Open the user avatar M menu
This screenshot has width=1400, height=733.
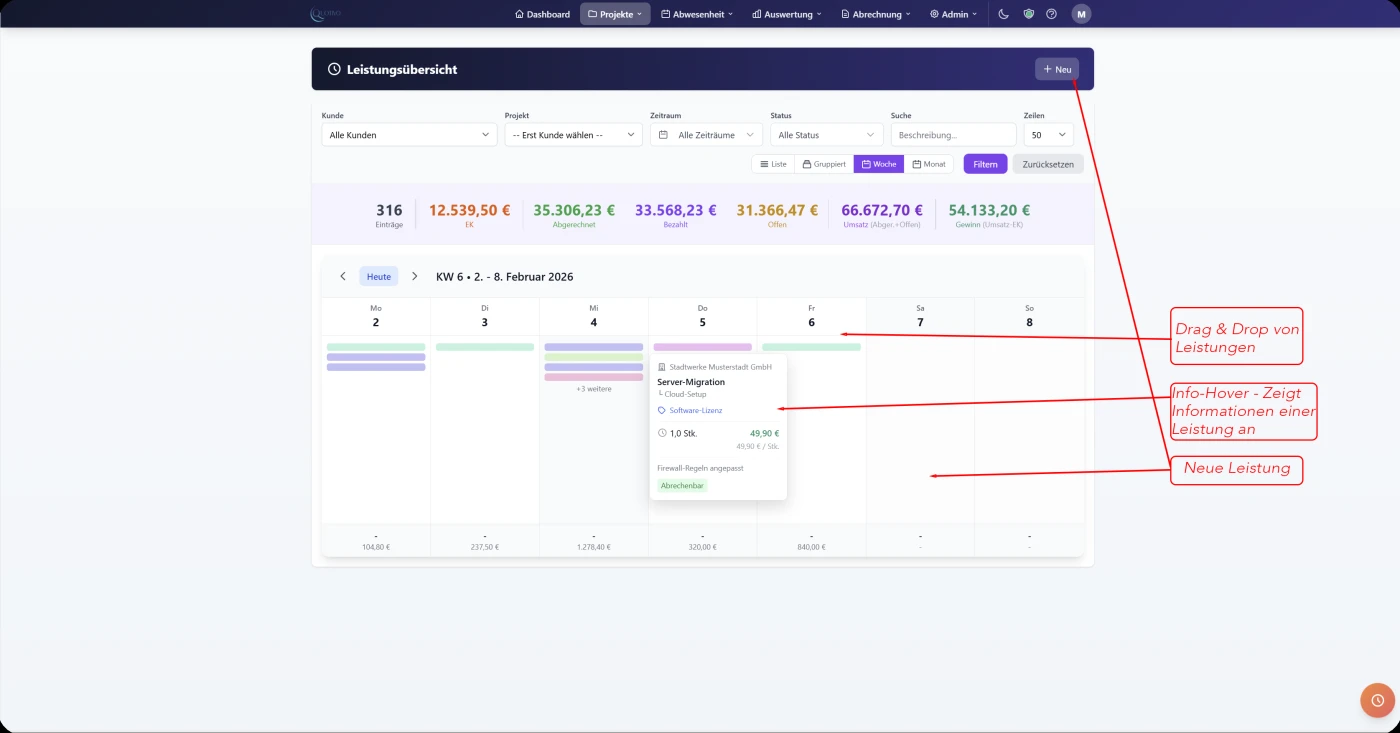[x=1081, y=14]
